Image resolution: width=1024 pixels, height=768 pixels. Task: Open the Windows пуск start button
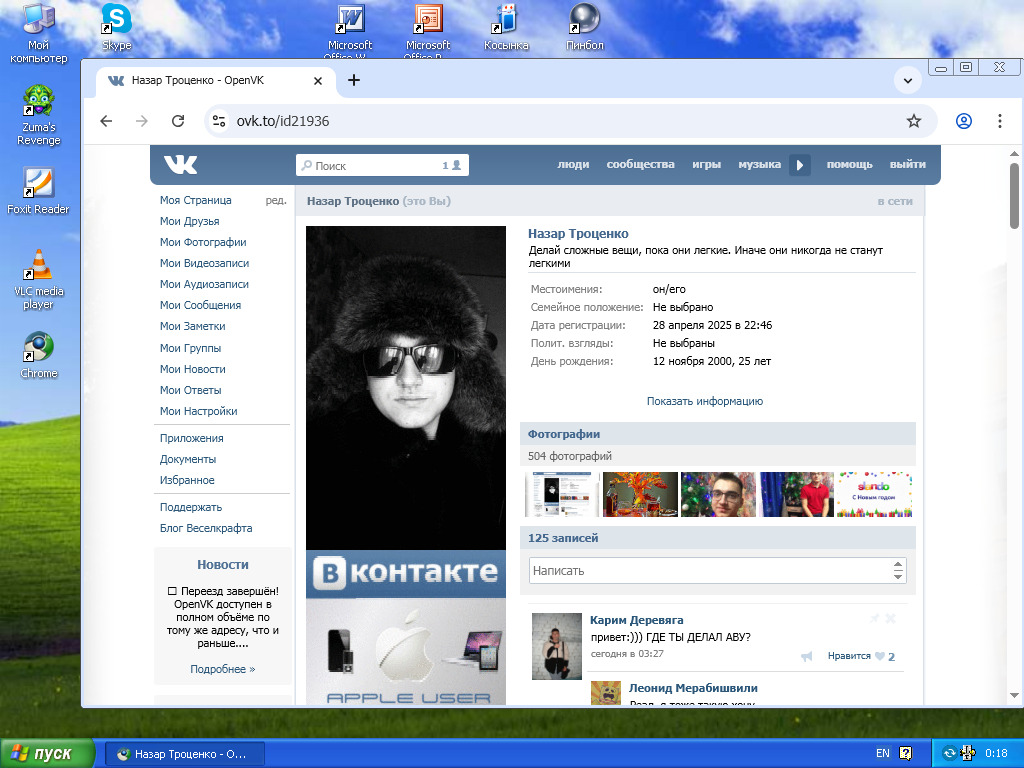tap(48, 754)
